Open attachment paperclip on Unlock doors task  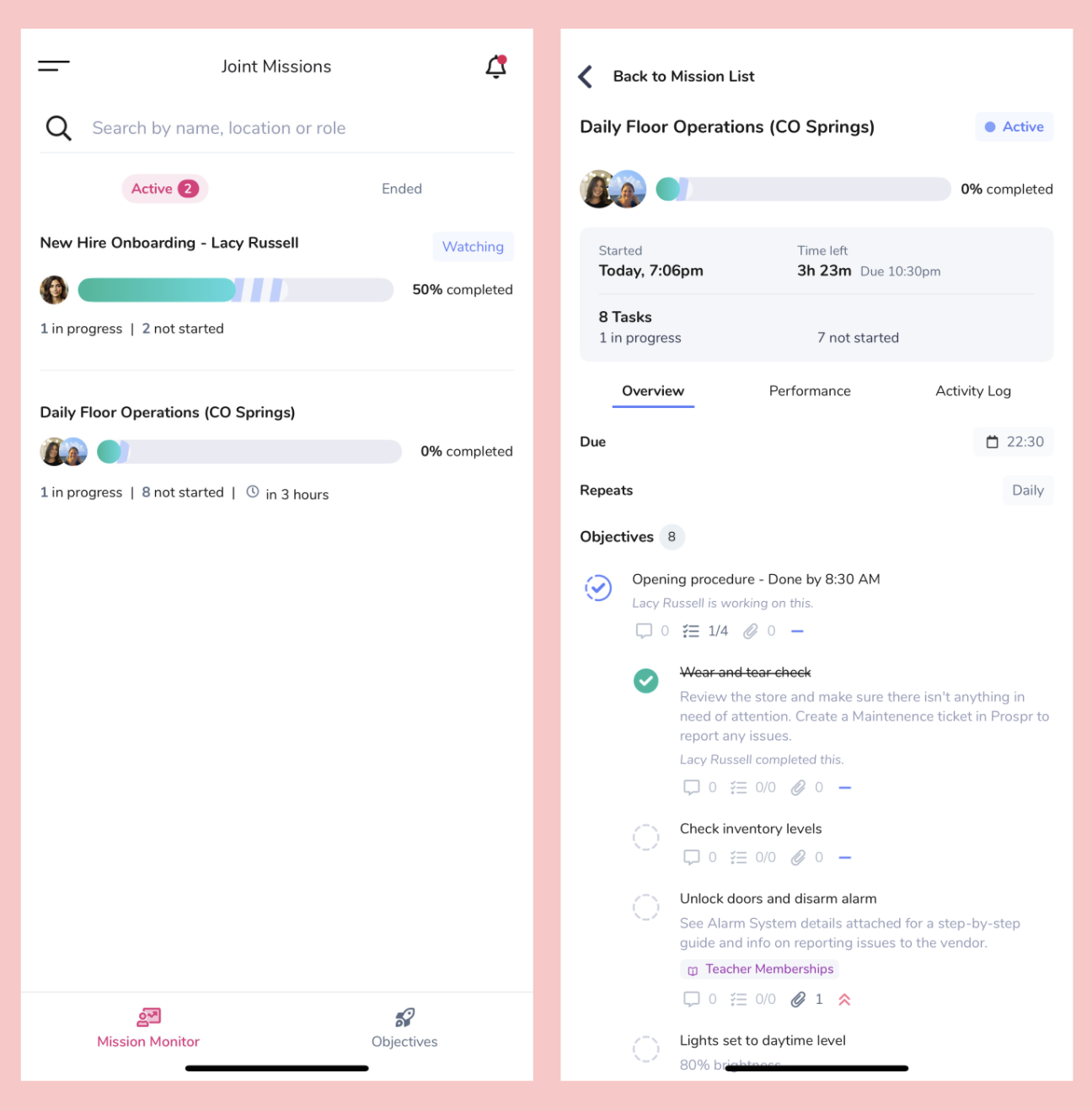point(798,1000)
